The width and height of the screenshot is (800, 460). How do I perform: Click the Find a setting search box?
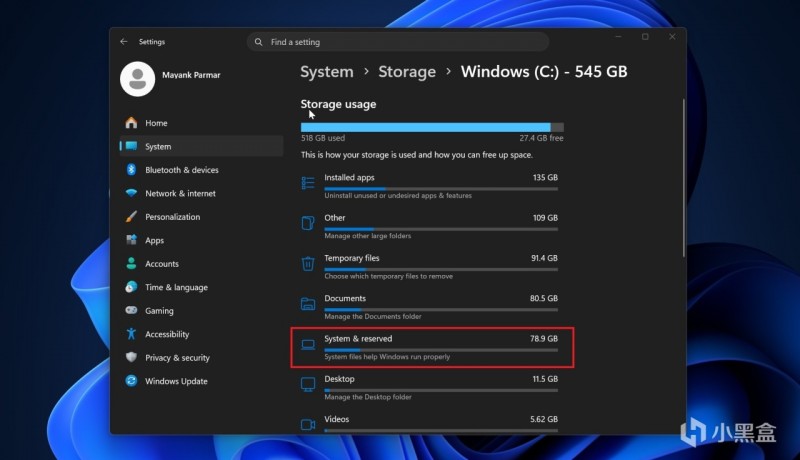coord(398,42)
